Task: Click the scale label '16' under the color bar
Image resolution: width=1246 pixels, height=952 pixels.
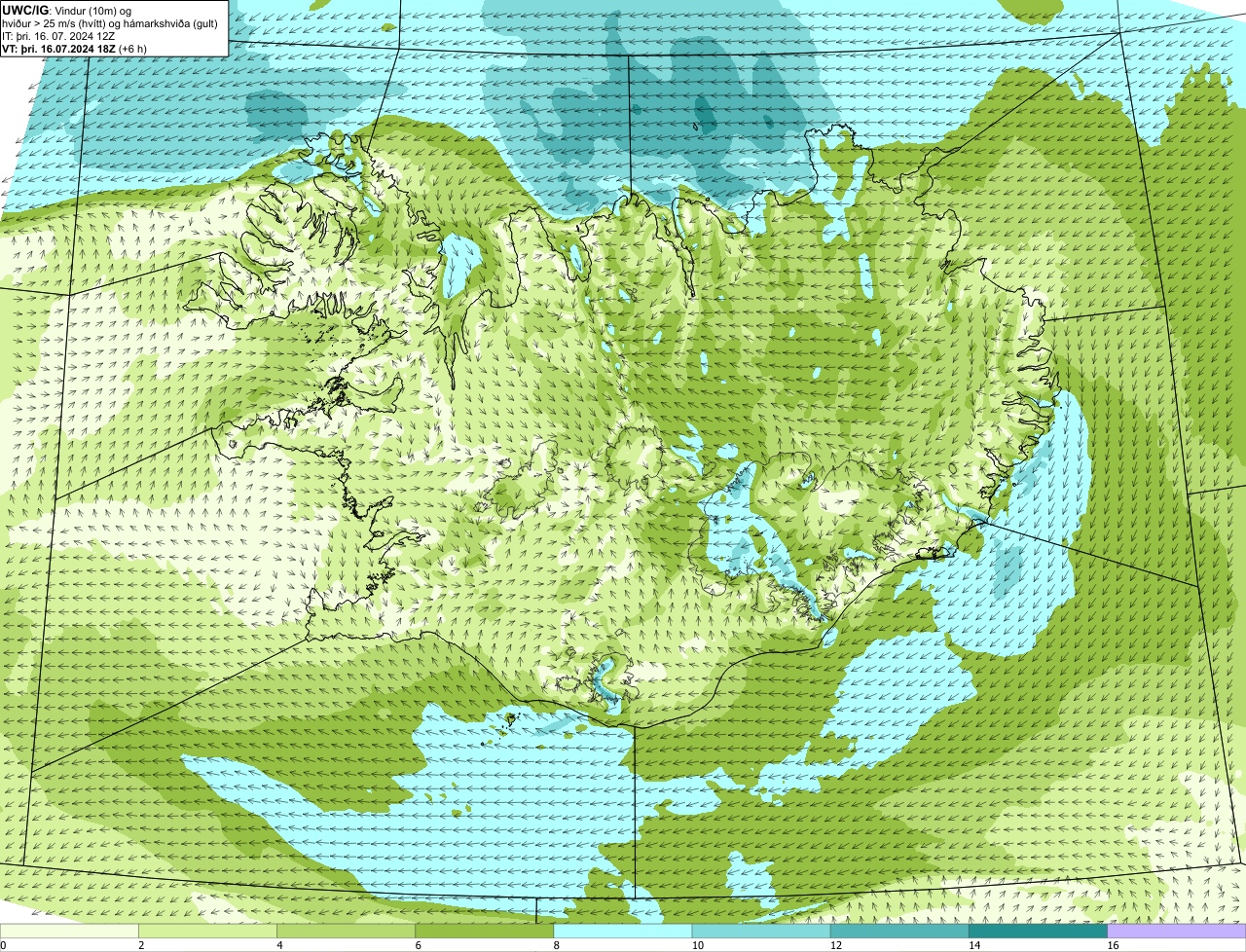Action: pos(1113,945)
